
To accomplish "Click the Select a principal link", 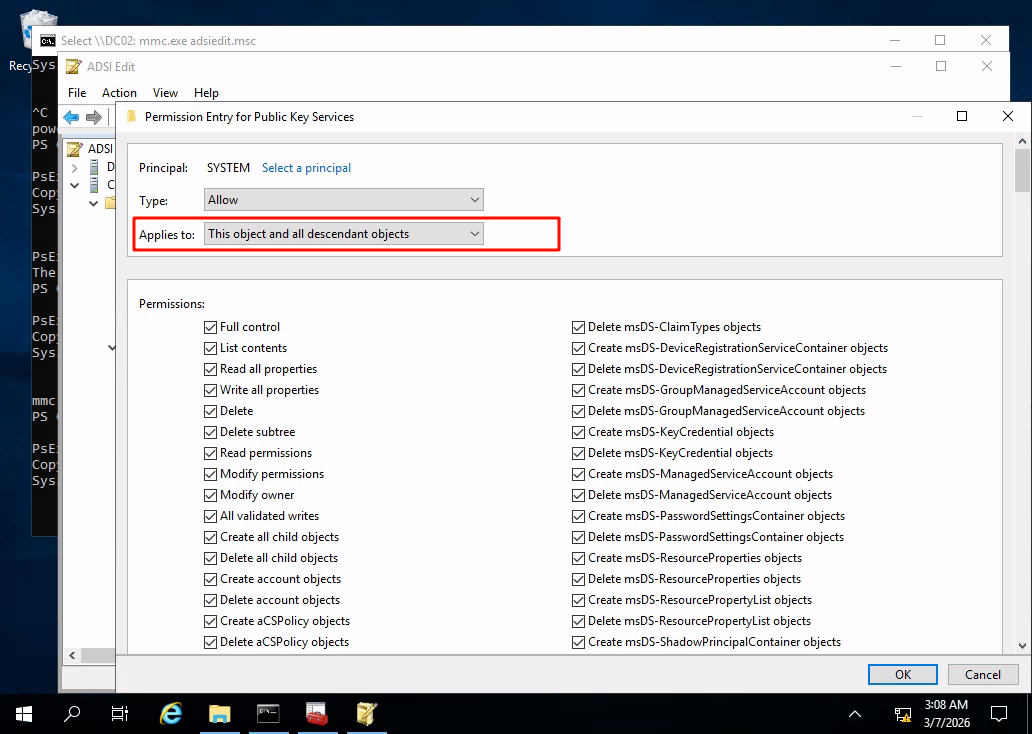I will click(x=306, y=168).
